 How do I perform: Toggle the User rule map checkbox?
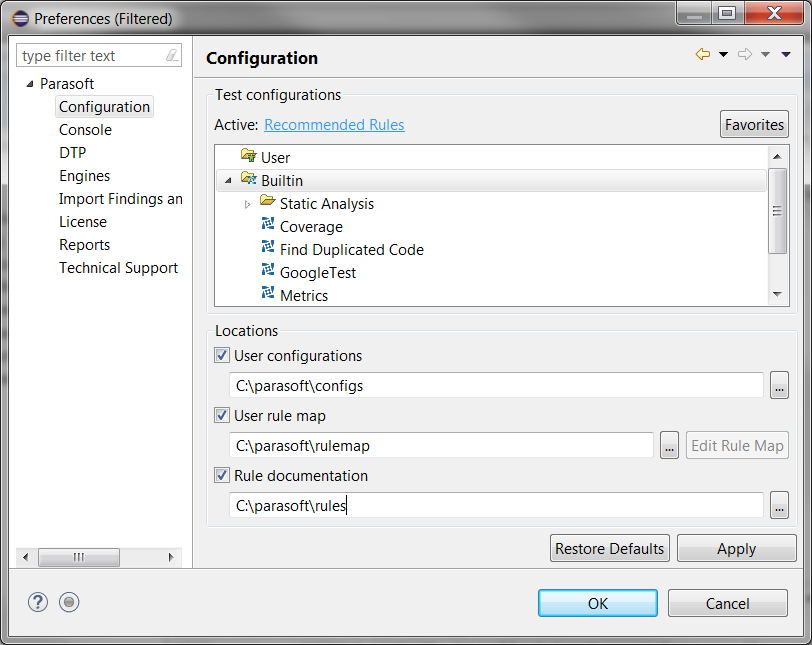coord(222,415)
